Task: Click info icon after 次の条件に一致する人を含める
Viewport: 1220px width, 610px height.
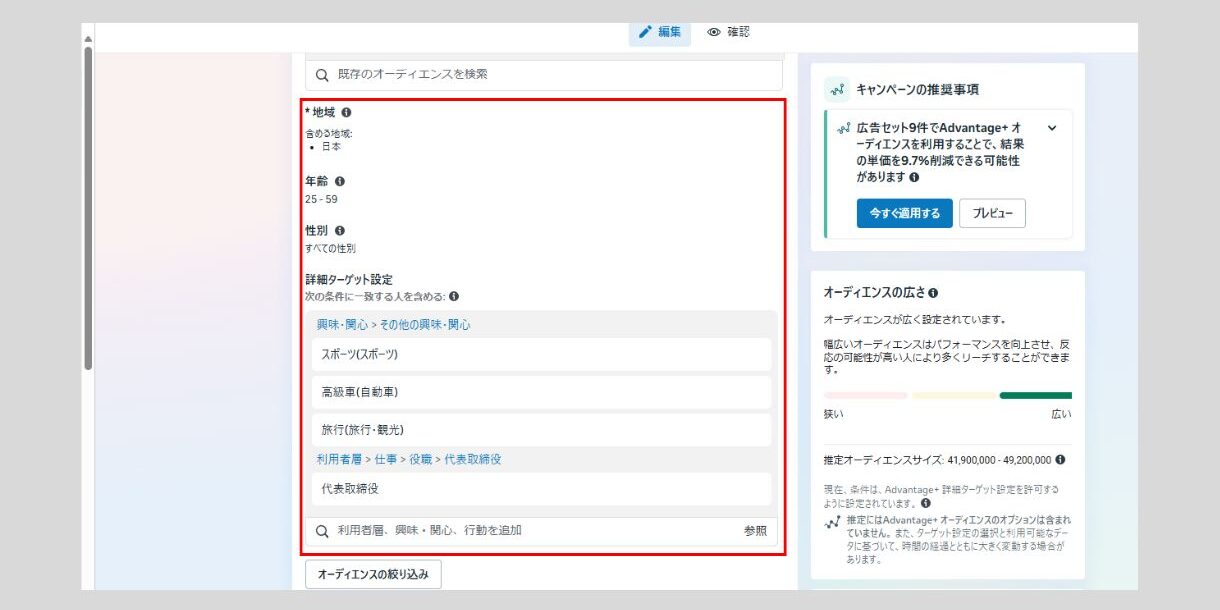Action: pyautogui.click(x=454, y=297)
